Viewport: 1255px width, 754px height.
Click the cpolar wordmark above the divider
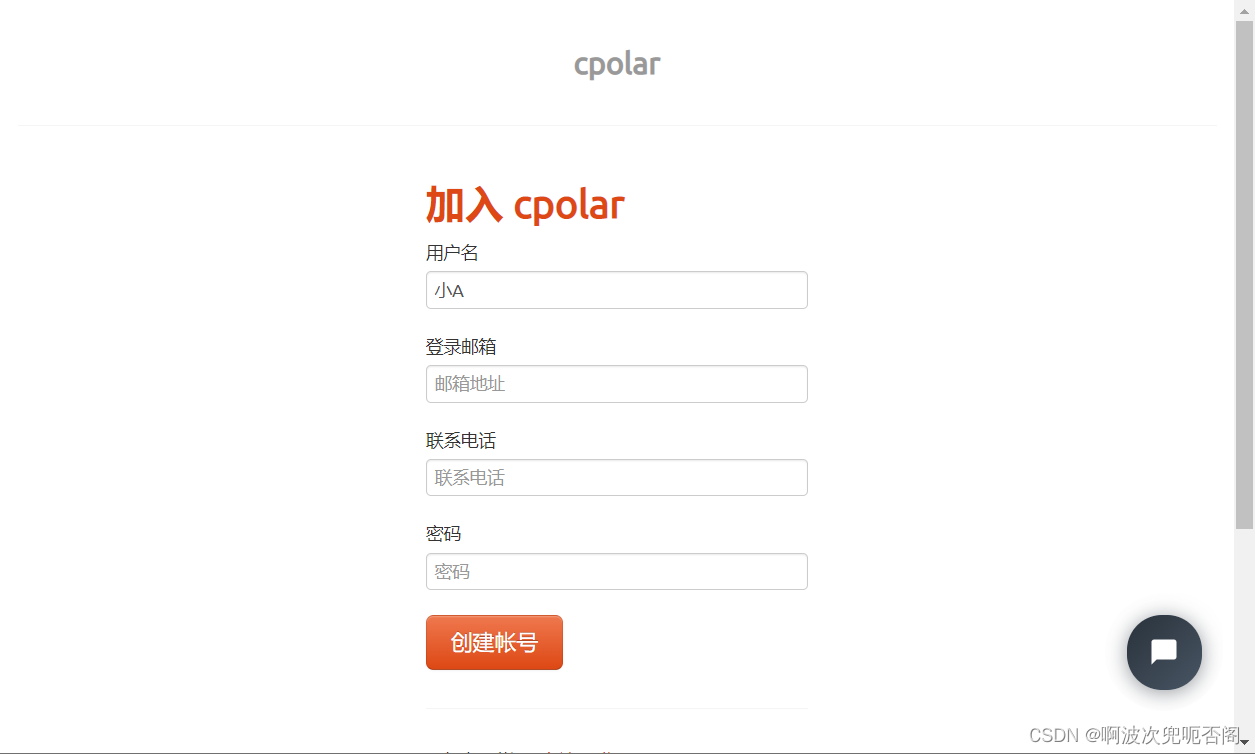point(616,63)
